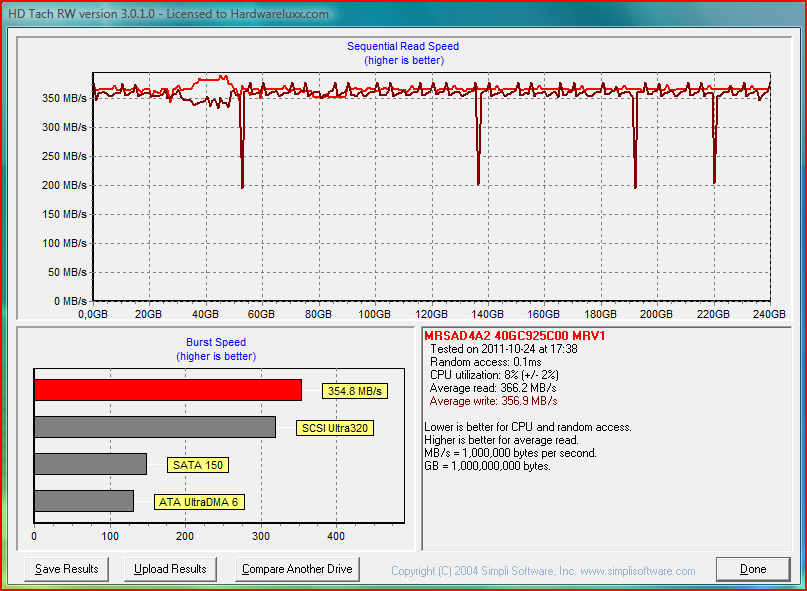Choose Compare Another Drive
Viewport: 807px width, 591px height.
[x=297, y=569]
